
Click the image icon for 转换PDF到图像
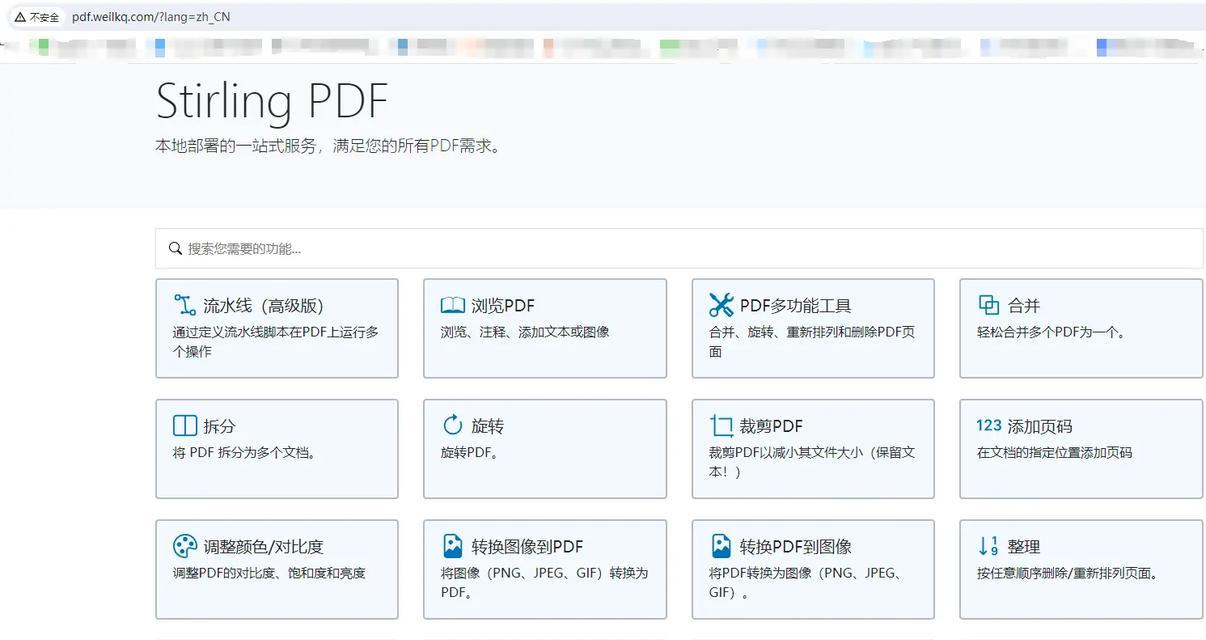click(x=721, y=546)
